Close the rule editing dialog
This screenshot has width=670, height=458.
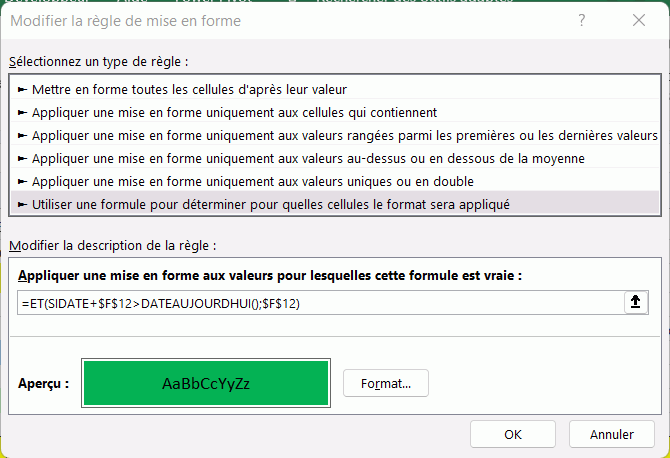637,21
